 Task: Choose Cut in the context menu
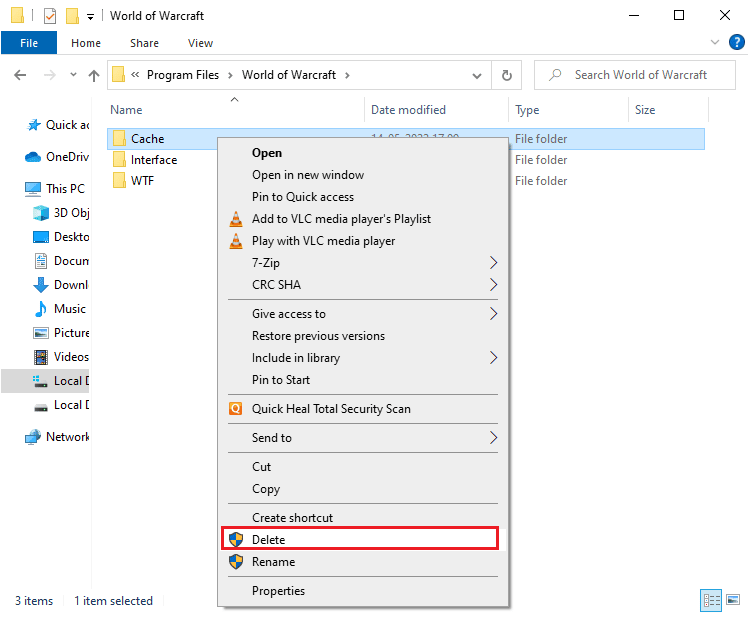click(363, 467)
